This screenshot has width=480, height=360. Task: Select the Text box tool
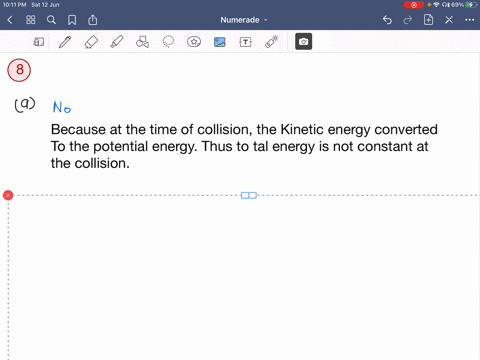click(x=245, y=42)
